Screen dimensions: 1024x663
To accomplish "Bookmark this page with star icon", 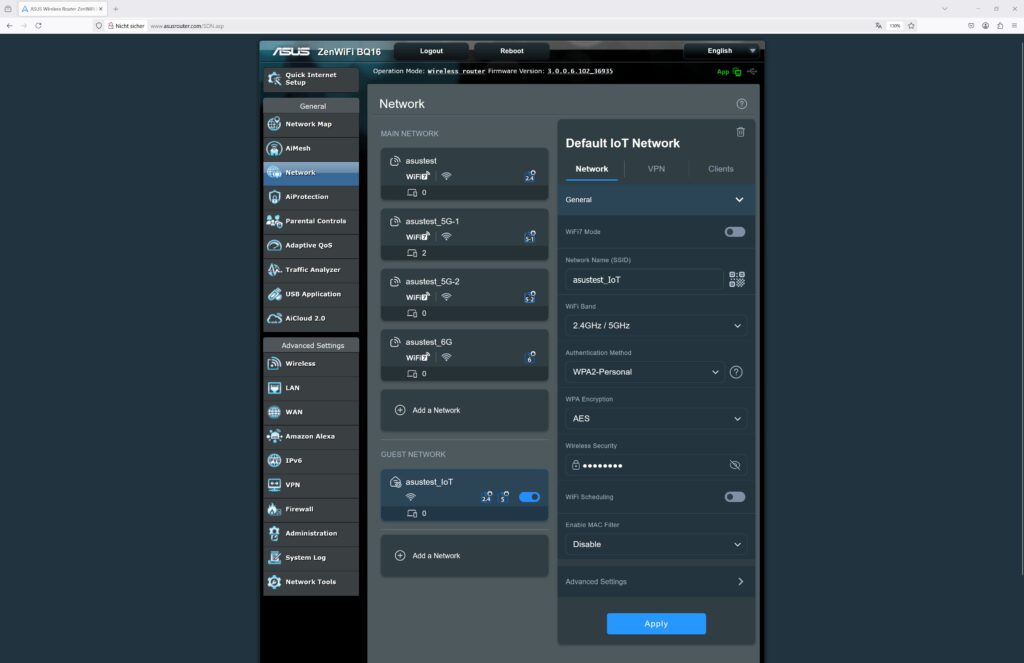I will coord(911,25).
